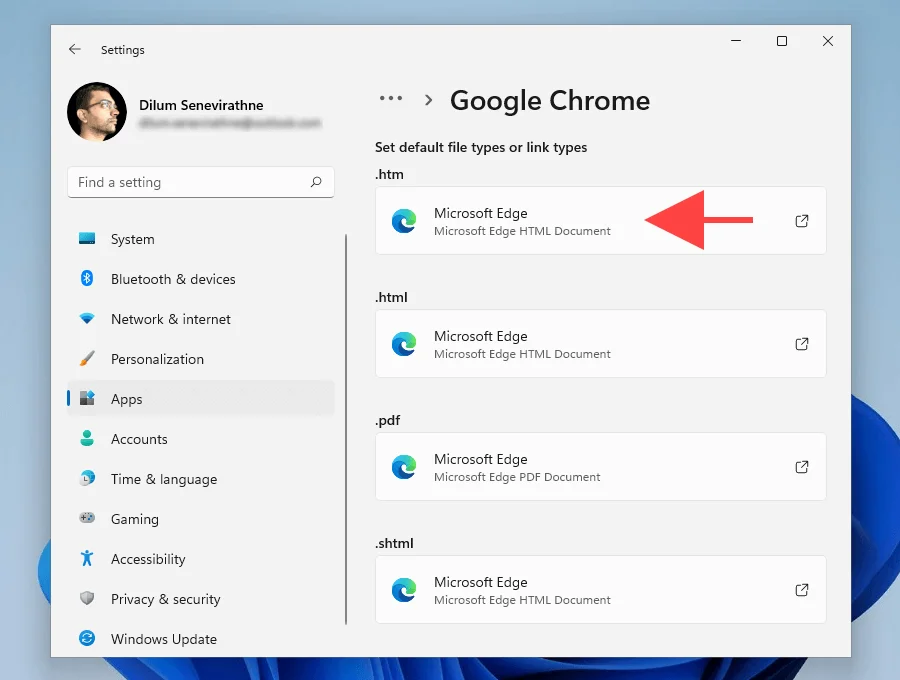Open Personalization settings
The height and width of the screenshot is (680, 900).
coord(200,359)
